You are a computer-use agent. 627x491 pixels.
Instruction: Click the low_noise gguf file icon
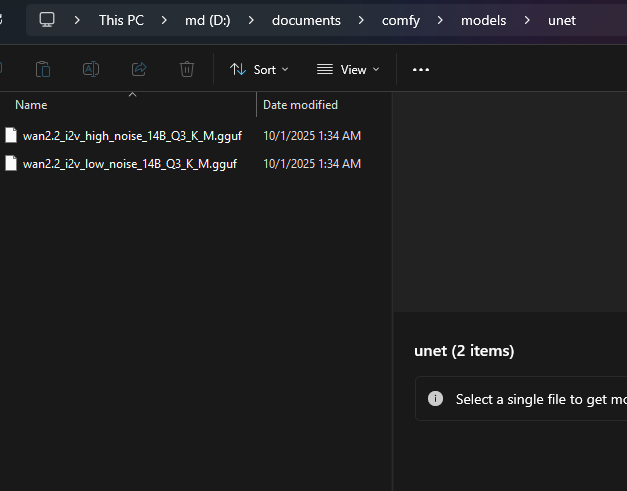point(11,163)
